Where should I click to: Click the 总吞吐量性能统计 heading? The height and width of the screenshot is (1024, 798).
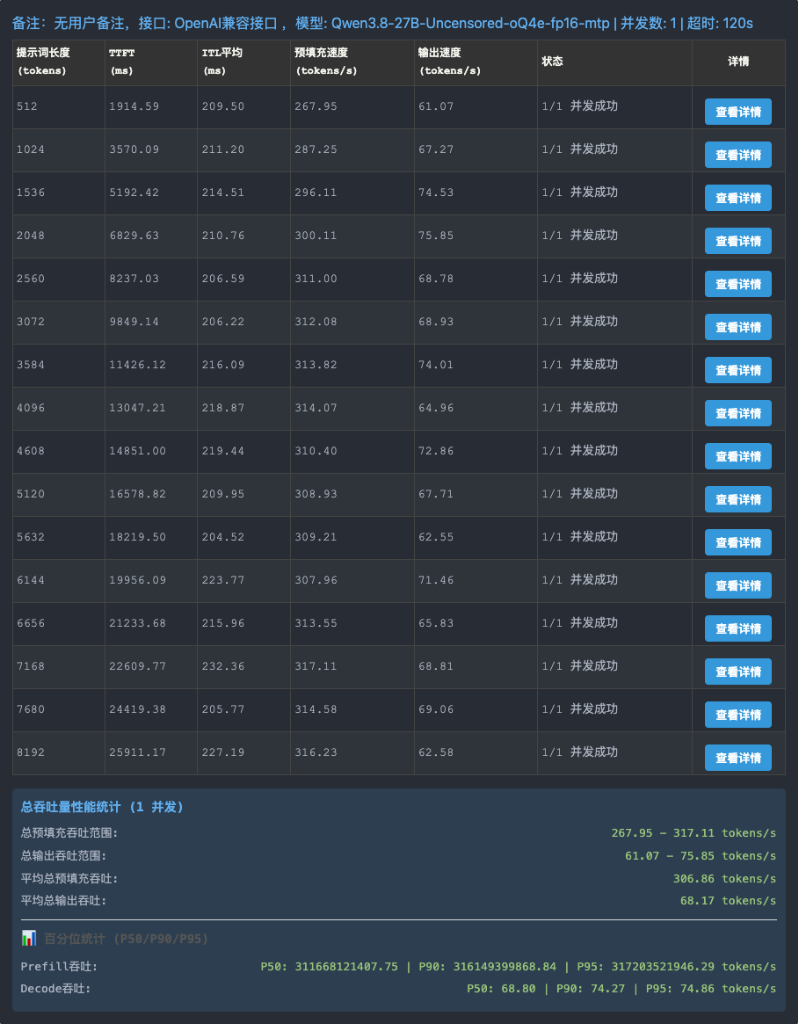[102, 807]
